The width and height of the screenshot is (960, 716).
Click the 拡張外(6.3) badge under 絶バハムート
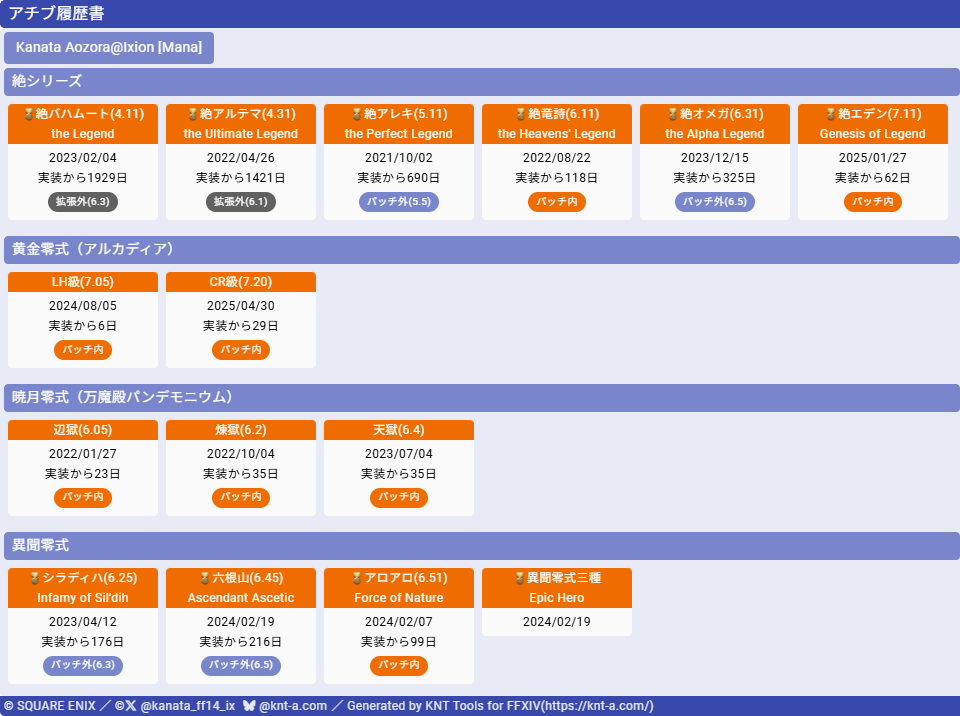(83, 202)
